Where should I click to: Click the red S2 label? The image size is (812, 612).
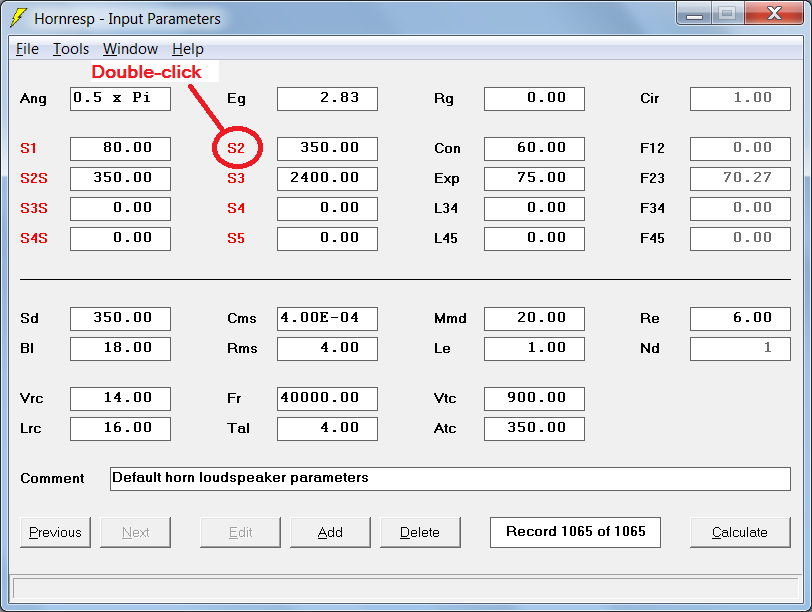pyautogui.click(x=236, y=148)
